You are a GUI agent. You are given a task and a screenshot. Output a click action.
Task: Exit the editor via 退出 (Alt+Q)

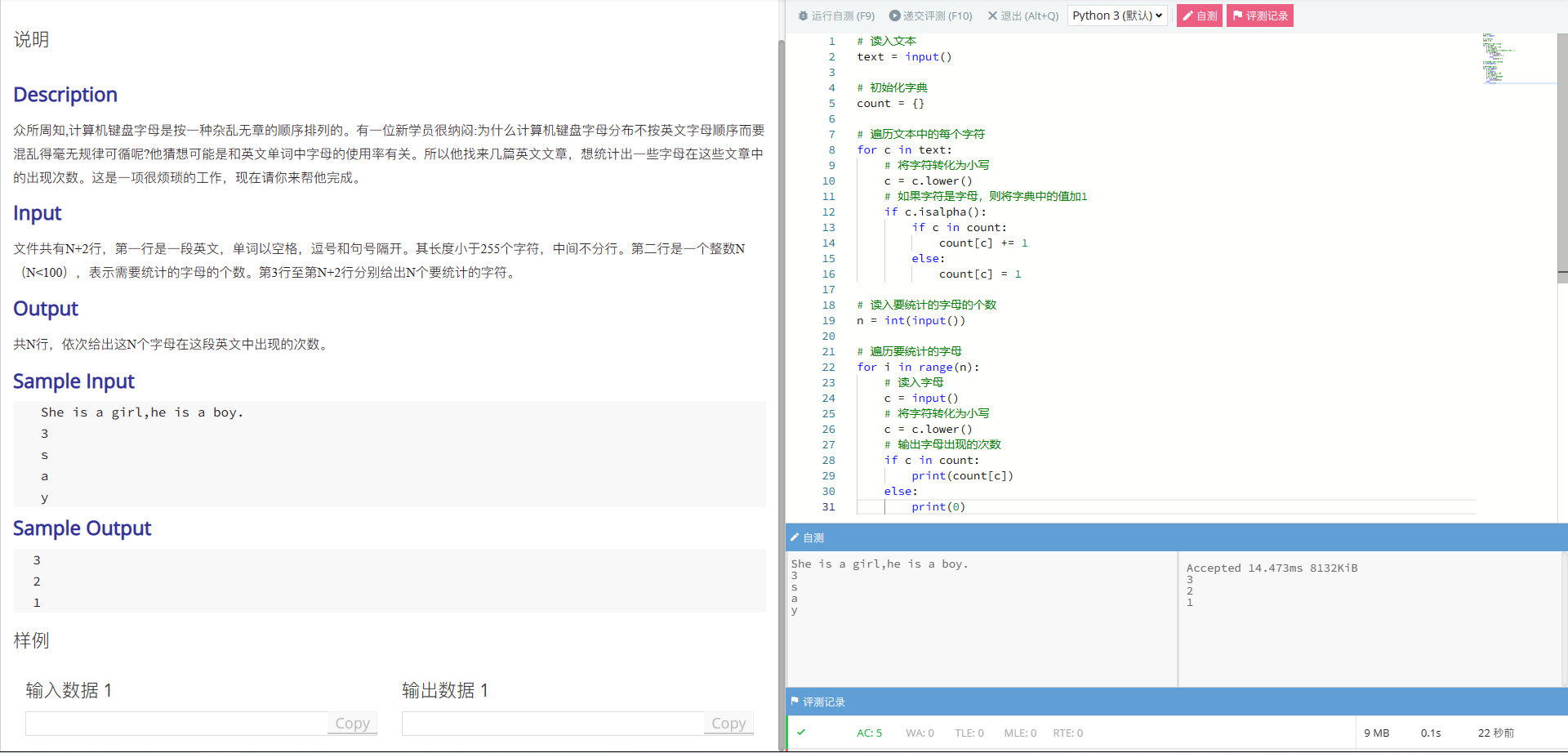1023,16
